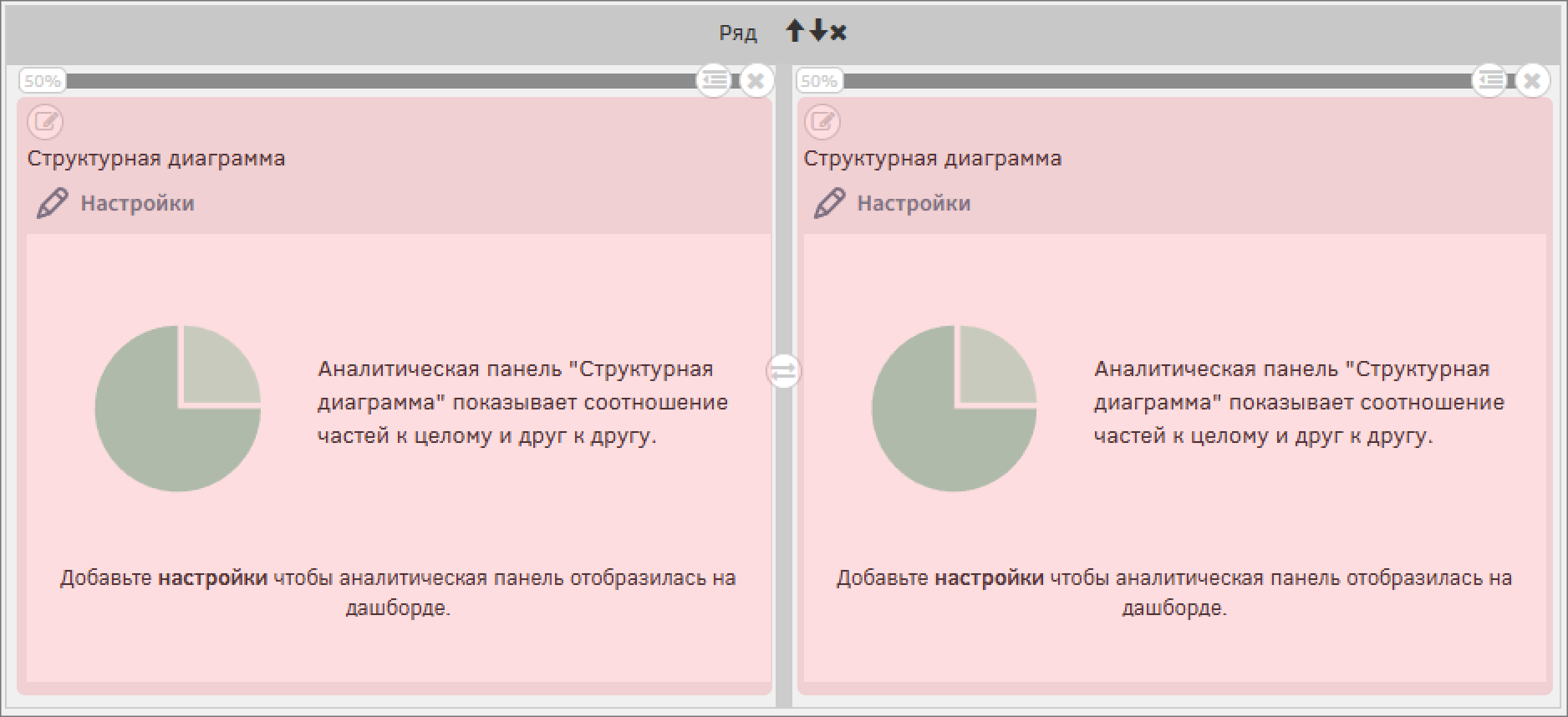Click the left panel's 50% width badge
This screenshot has width=1568, height=717.
coord(42,81)
